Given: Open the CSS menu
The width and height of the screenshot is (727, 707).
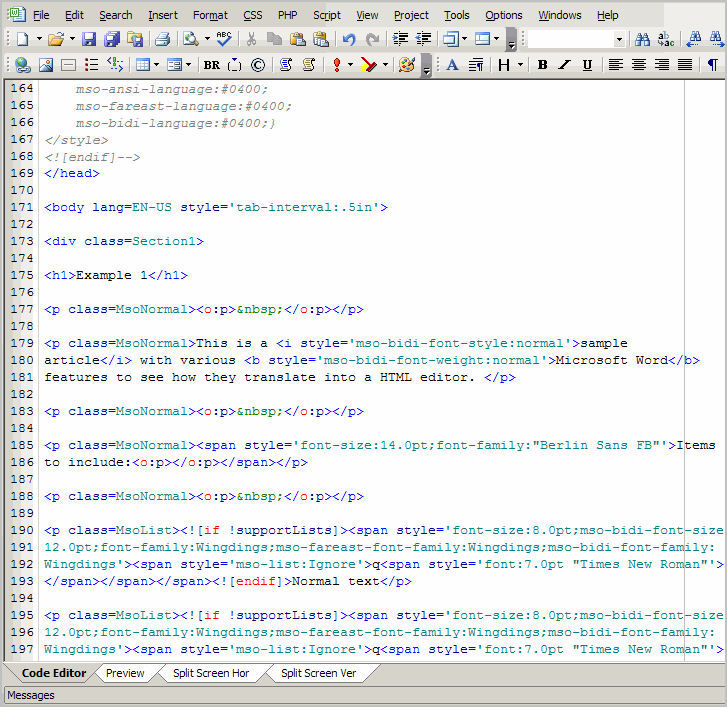Looking at the screenshot, I should [253, 15].
